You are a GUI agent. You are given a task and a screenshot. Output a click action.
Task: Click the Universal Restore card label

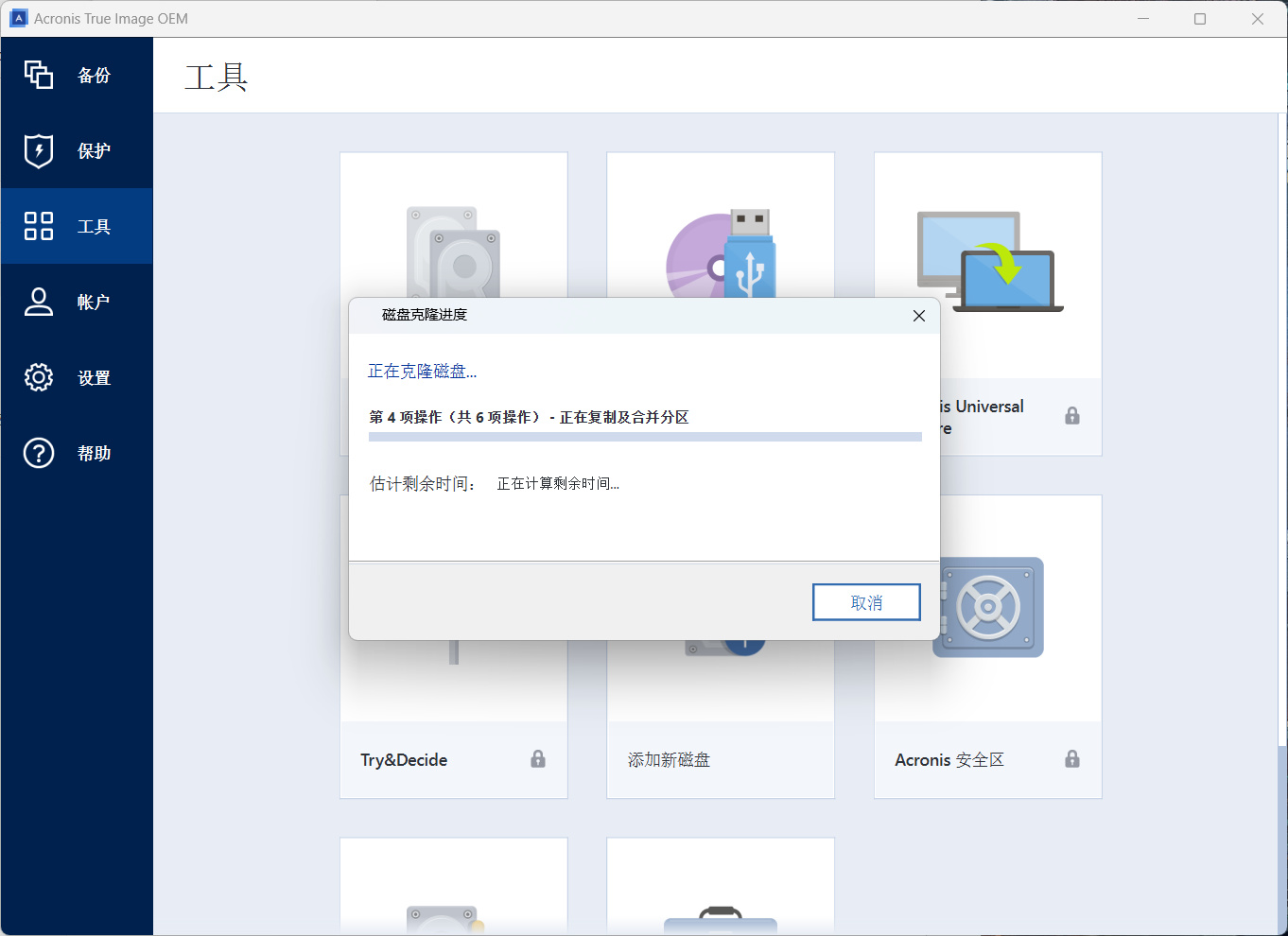point(982,417)
